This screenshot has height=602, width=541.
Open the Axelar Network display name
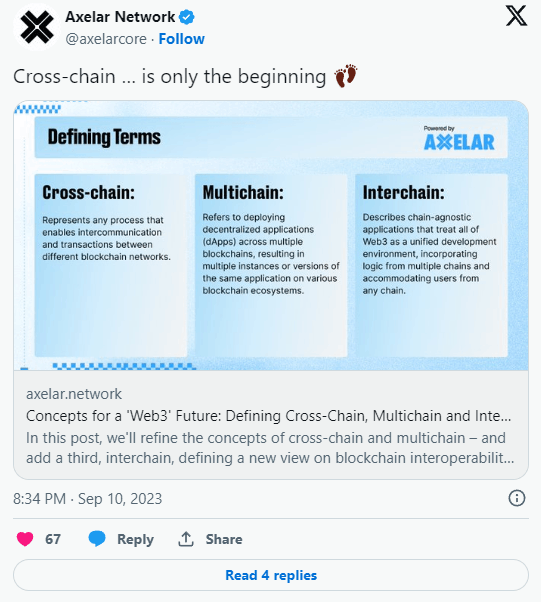(x=120, y=17)
